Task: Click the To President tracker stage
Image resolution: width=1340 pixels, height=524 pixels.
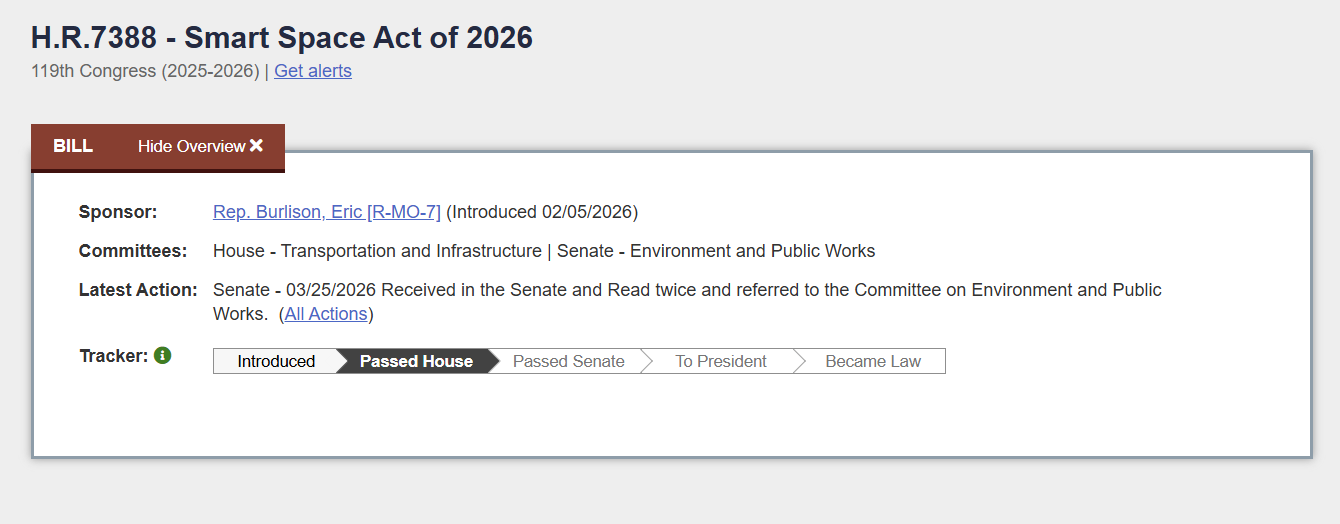Action: 721,361
